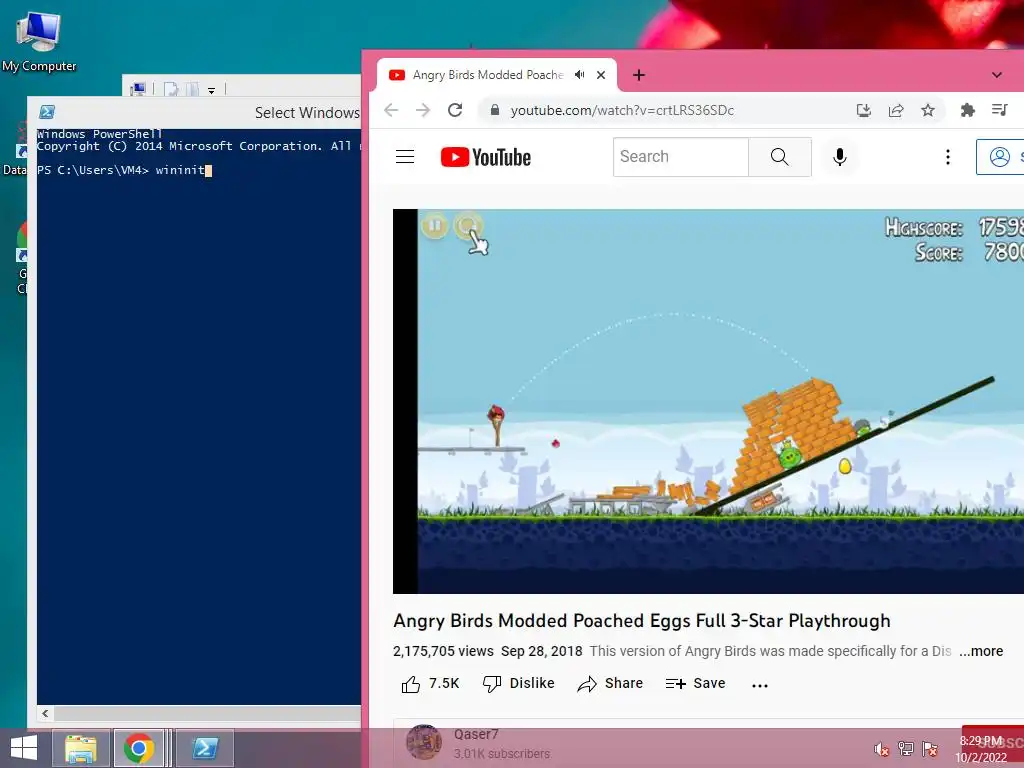The image size is (1024, 768).
Task: Switch to PowerShell in the taskbar
Action: click(204, 748)
